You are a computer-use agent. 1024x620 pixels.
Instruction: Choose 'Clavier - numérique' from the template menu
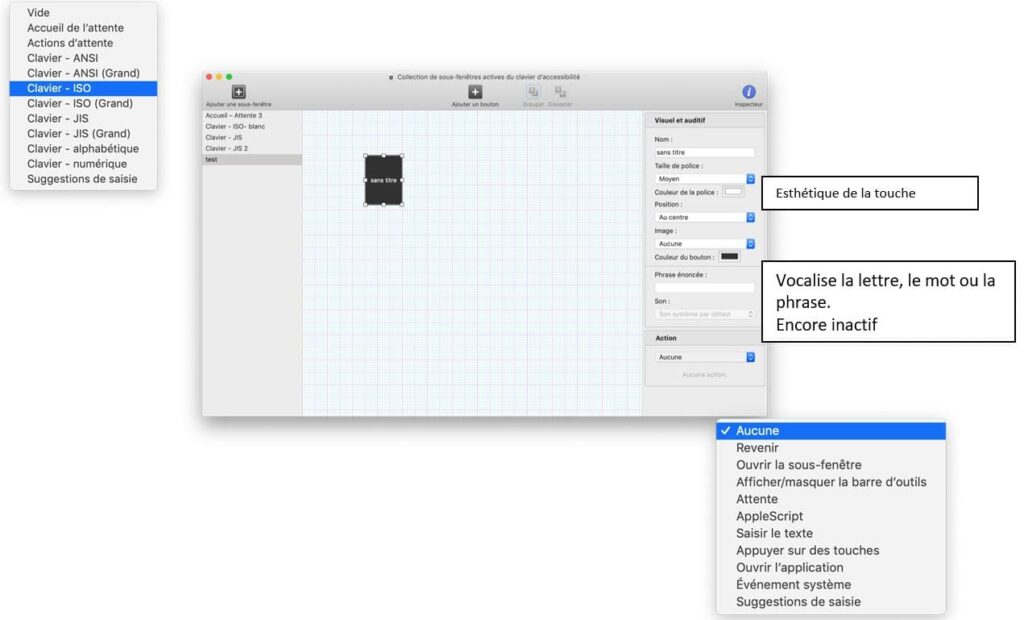point(77,164)
